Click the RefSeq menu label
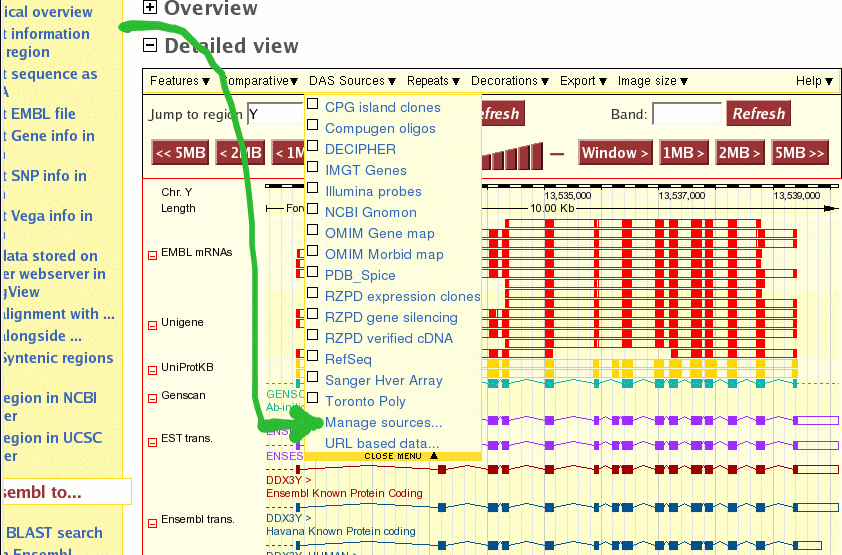Screen dimensions: 842x555 [x=348, y=360]
